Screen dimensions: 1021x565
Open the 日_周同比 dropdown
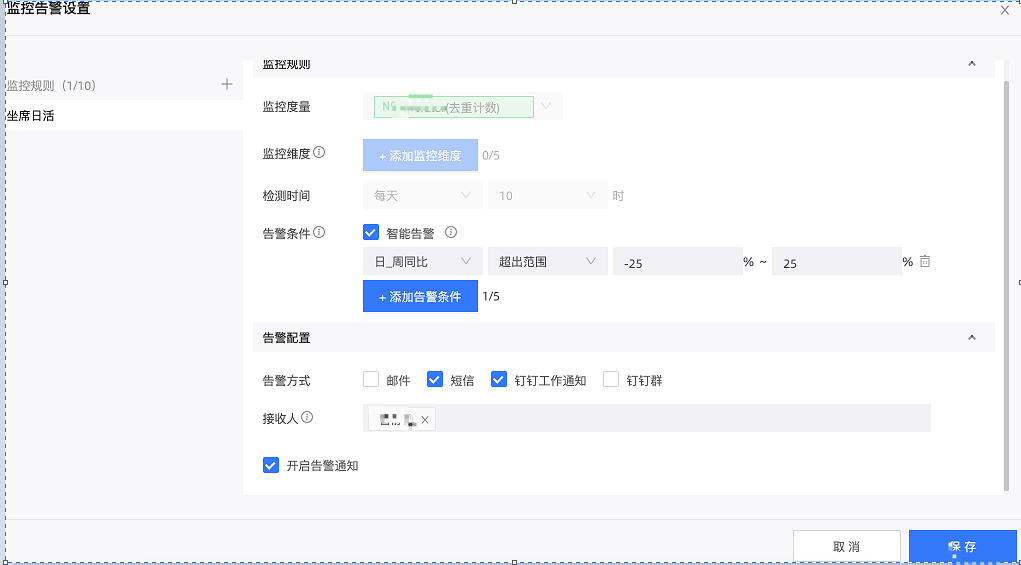click(422, 261)
